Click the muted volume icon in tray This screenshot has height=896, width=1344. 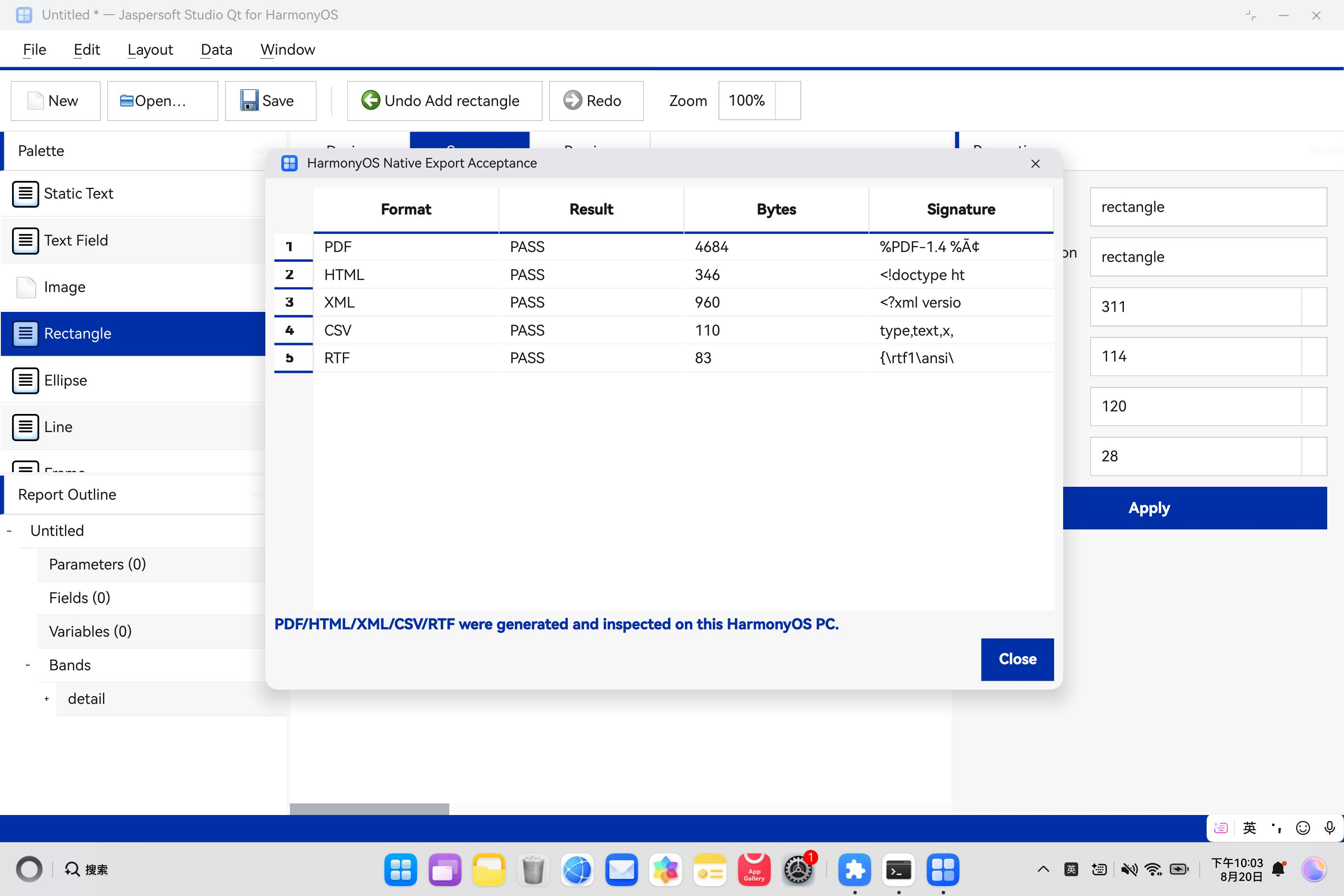pos(1129,870)
